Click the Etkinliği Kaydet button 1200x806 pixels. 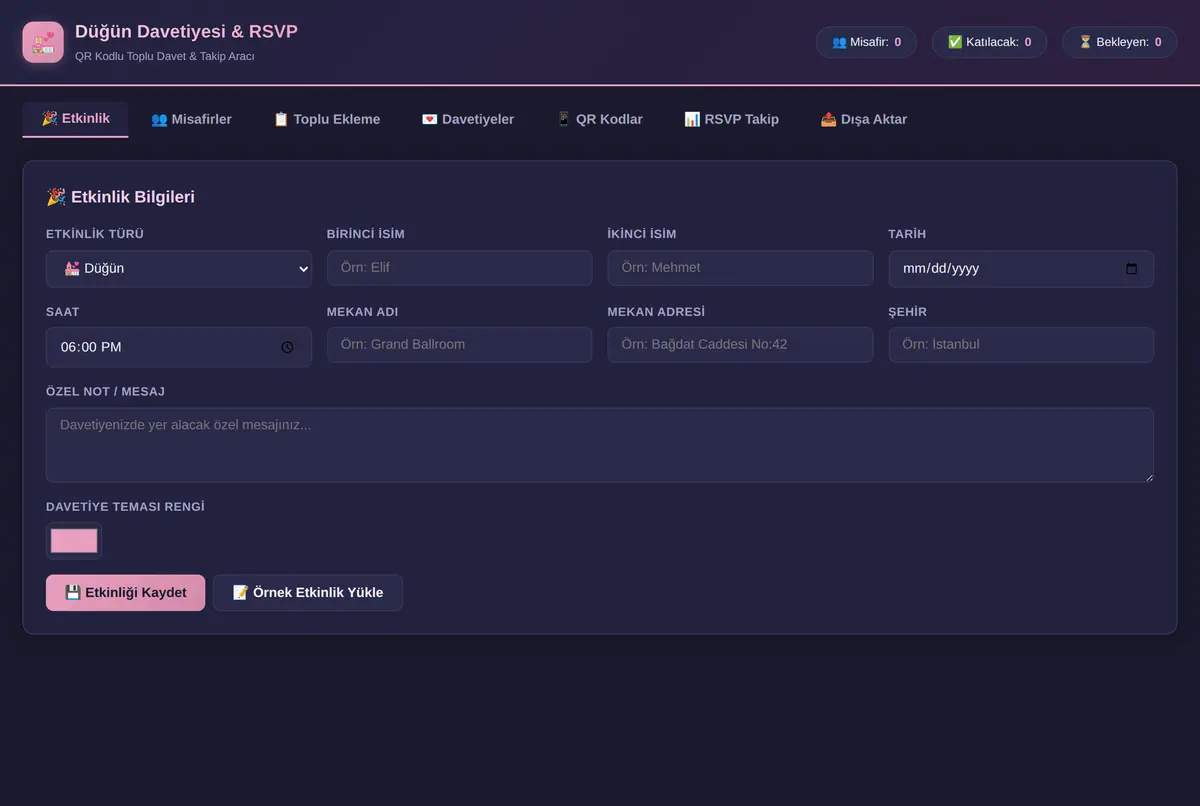pos(125,592)
